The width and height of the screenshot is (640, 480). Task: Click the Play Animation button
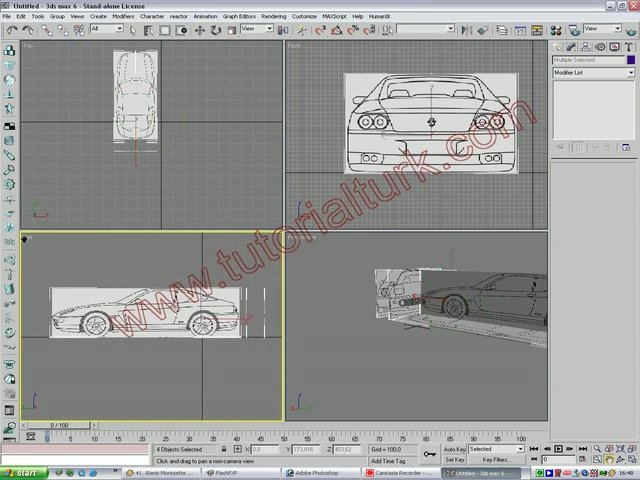point(558,449)
